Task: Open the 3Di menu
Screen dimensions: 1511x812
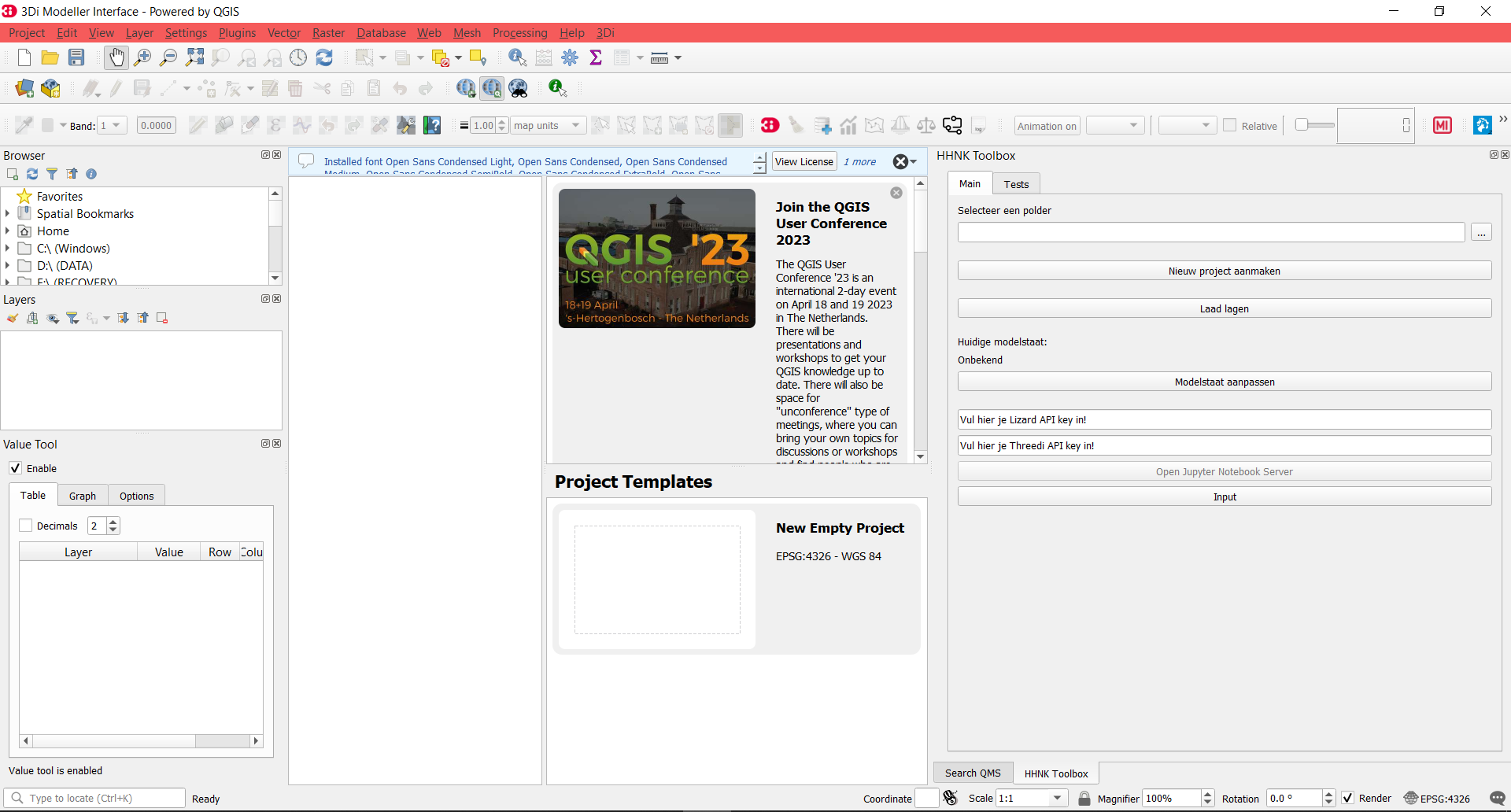Action: point(605,32)
